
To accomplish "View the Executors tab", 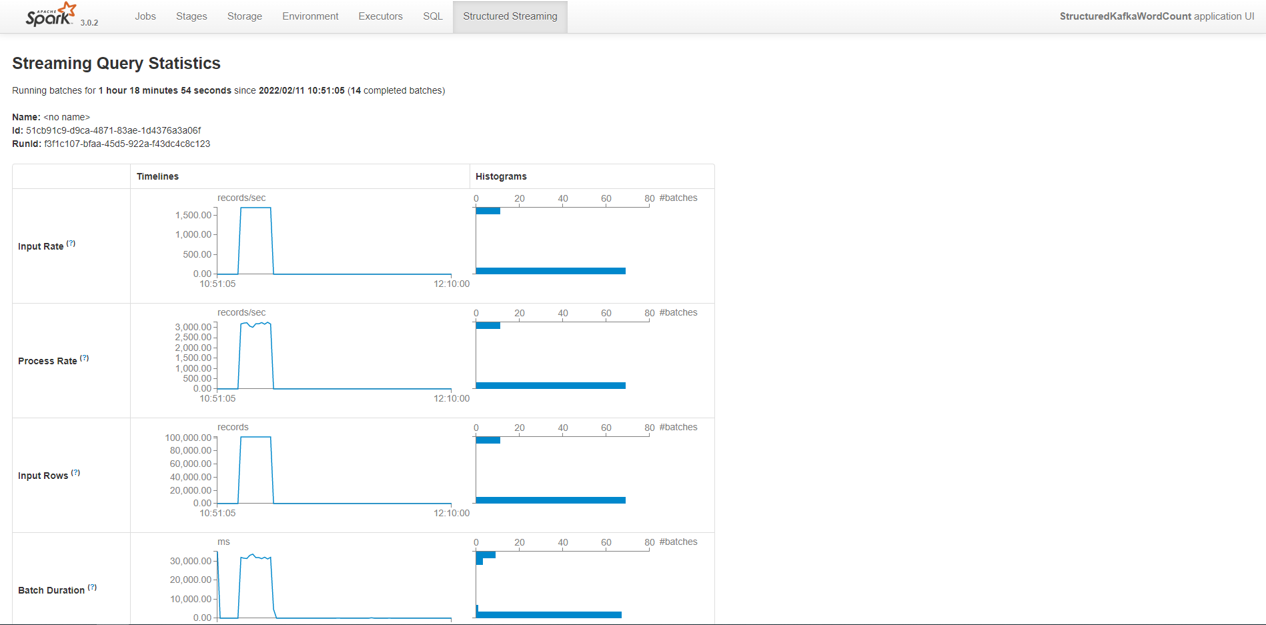I will [380, 17].
